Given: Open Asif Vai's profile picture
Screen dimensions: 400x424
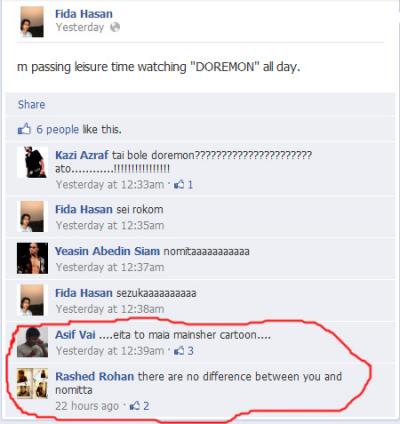Looking at the screenshot, I should point(32,342).
